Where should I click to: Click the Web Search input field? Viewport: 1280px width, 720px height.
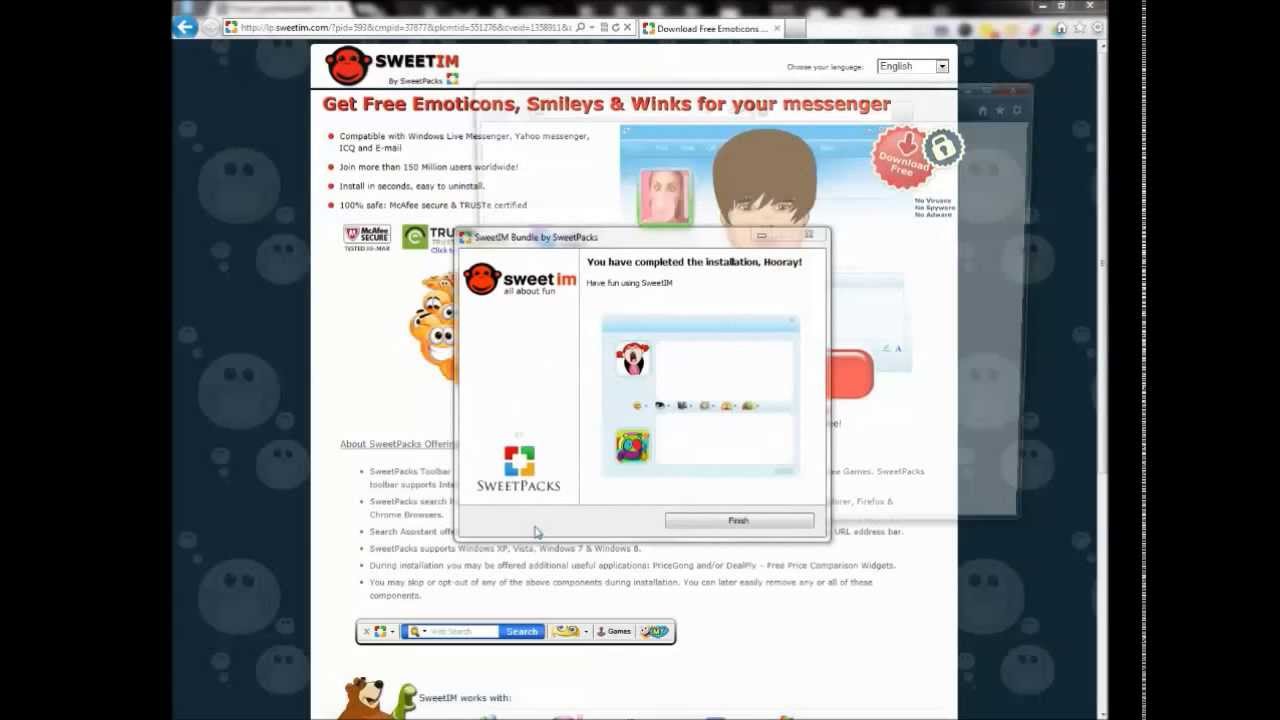463,632
